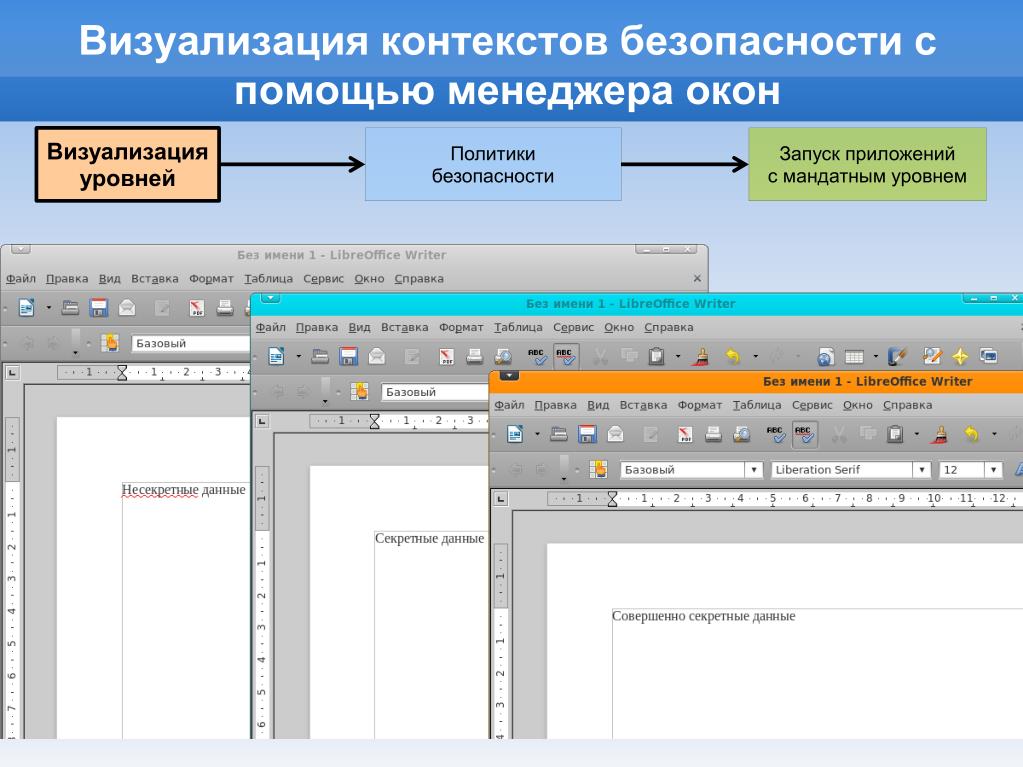Click Совершенно секретные данные text

coord(703,616)
